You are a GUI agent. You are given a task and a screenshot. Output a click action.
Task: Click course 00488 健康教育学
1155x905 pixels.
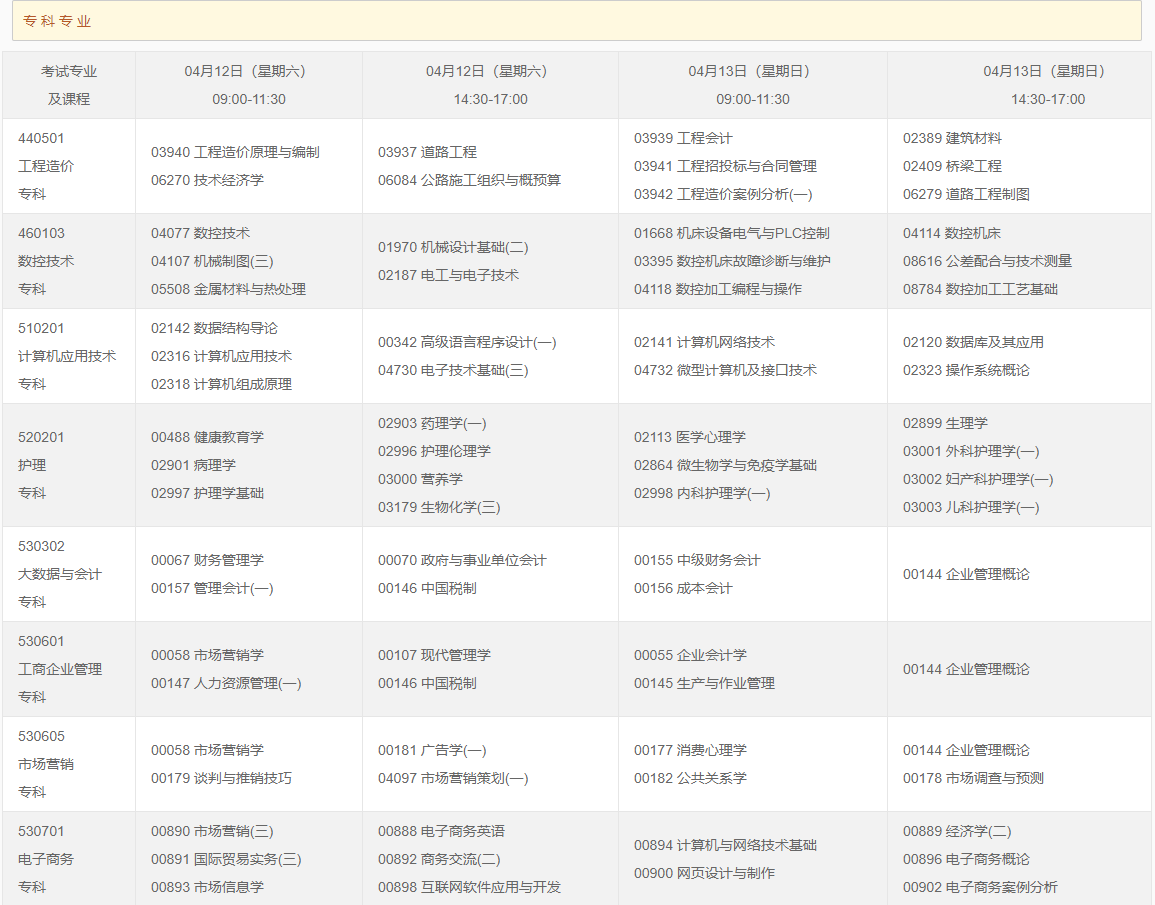point(207,437)
